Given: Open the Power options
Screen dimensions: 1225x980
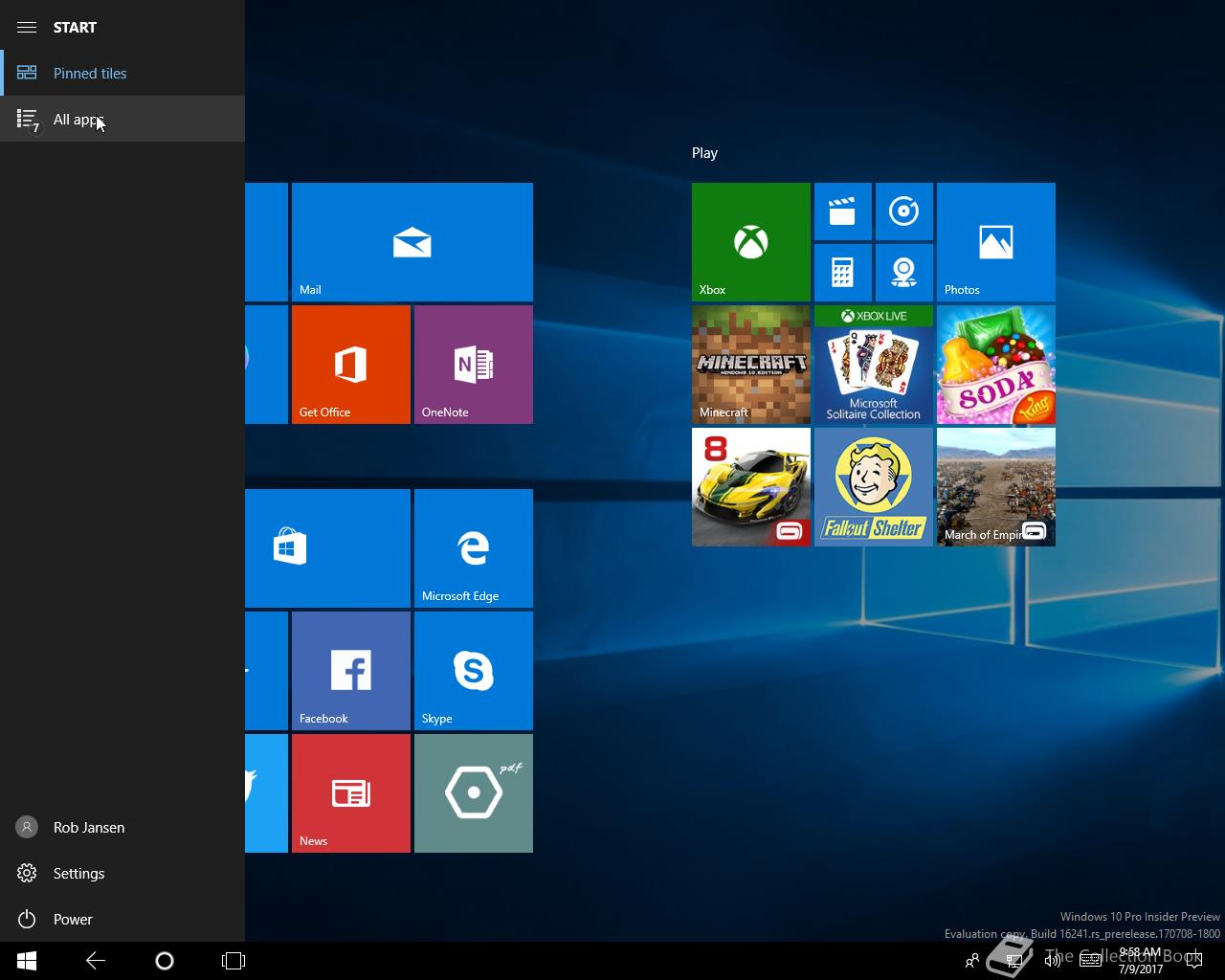Looking at the screenshot, I should [122, 919].
